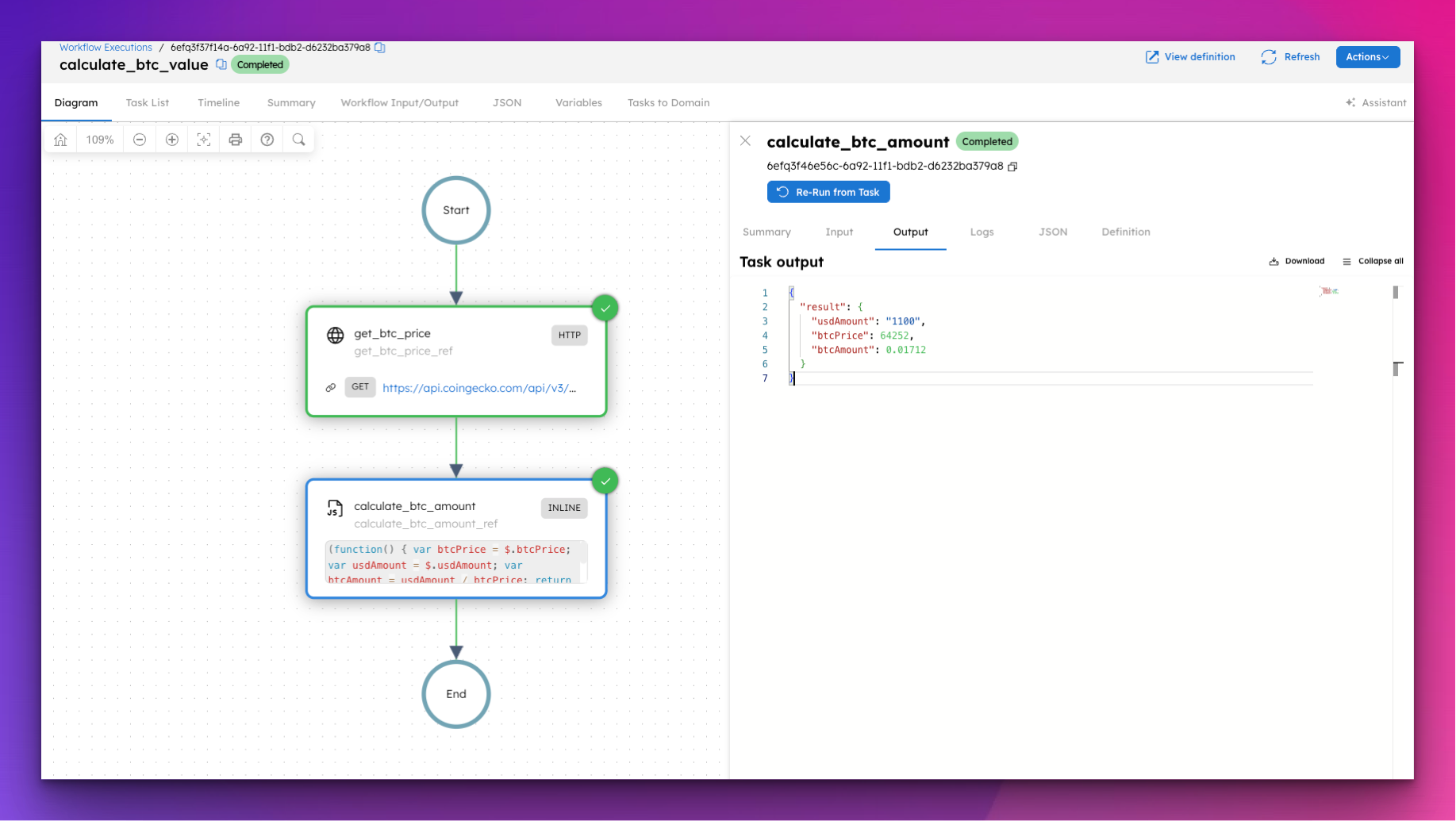Select the Diagram tab

(x=76, y=102)
